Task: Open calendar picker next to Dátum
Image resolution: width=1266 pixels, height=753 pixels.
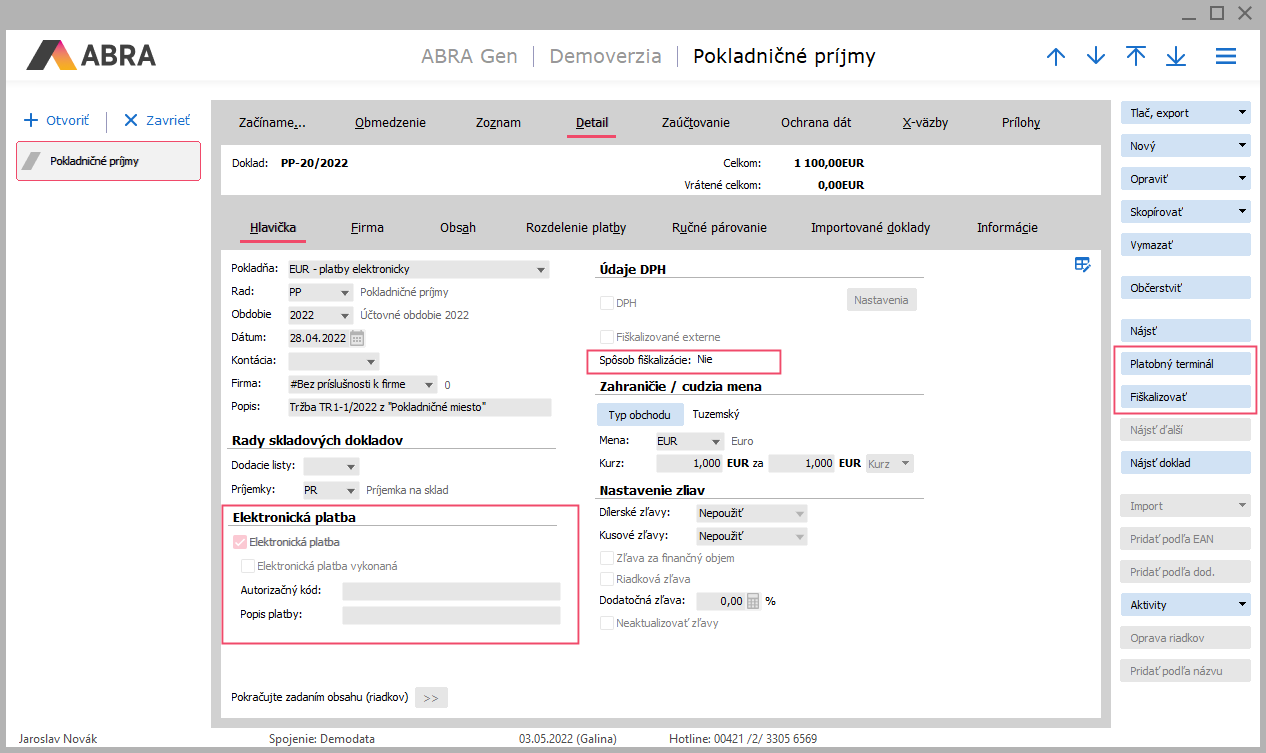Action: (357, 338)
